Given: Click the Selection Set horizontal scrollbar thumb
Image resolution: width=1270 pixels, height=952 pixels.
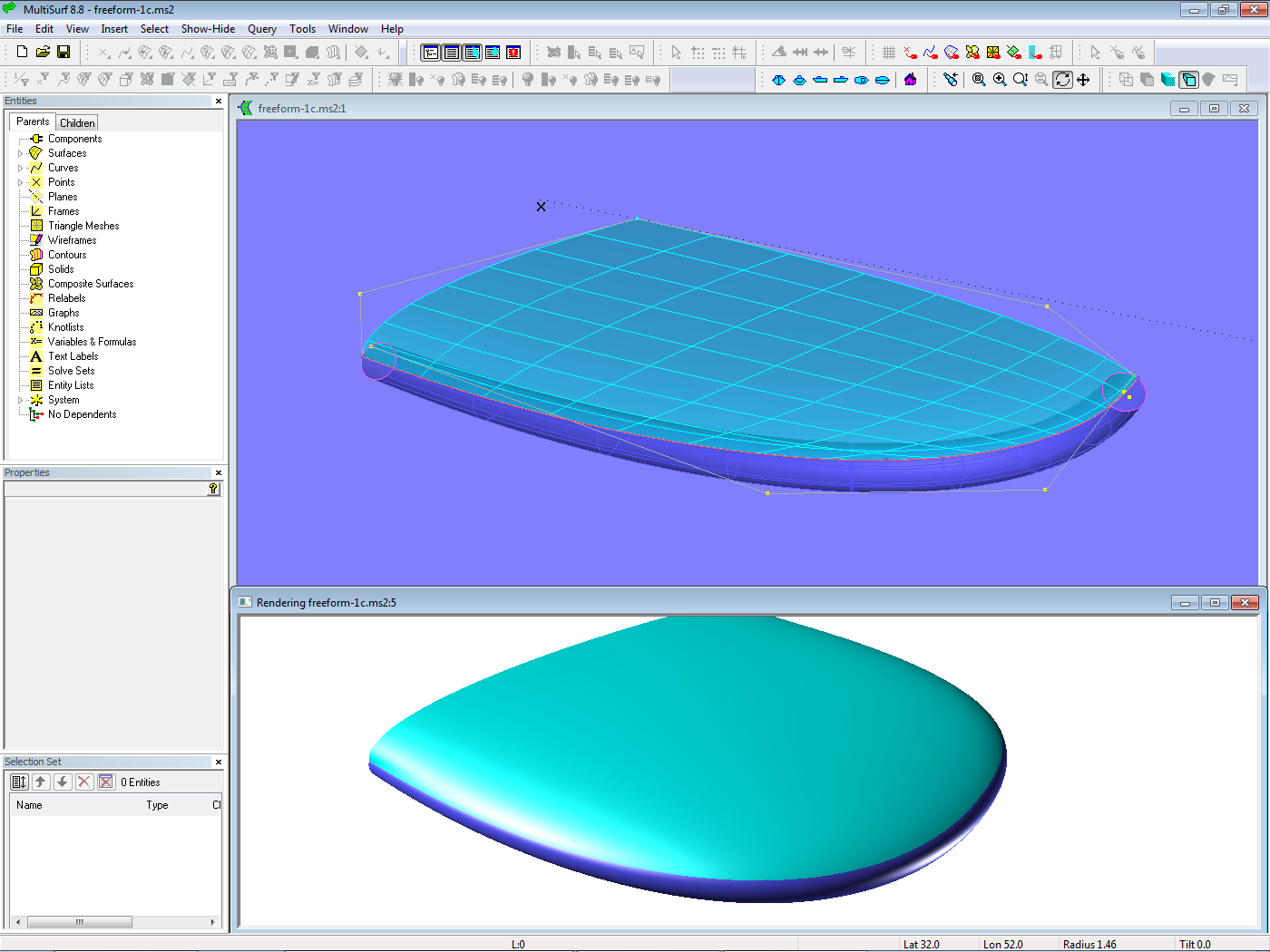Looking at the screenshot, I should click(80, 922).
